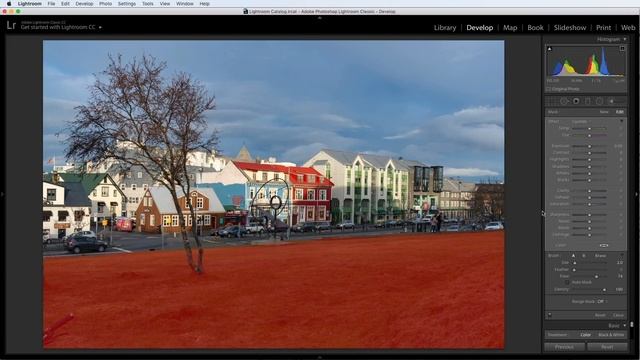Click the Contrast slider handle

[589, 153]
